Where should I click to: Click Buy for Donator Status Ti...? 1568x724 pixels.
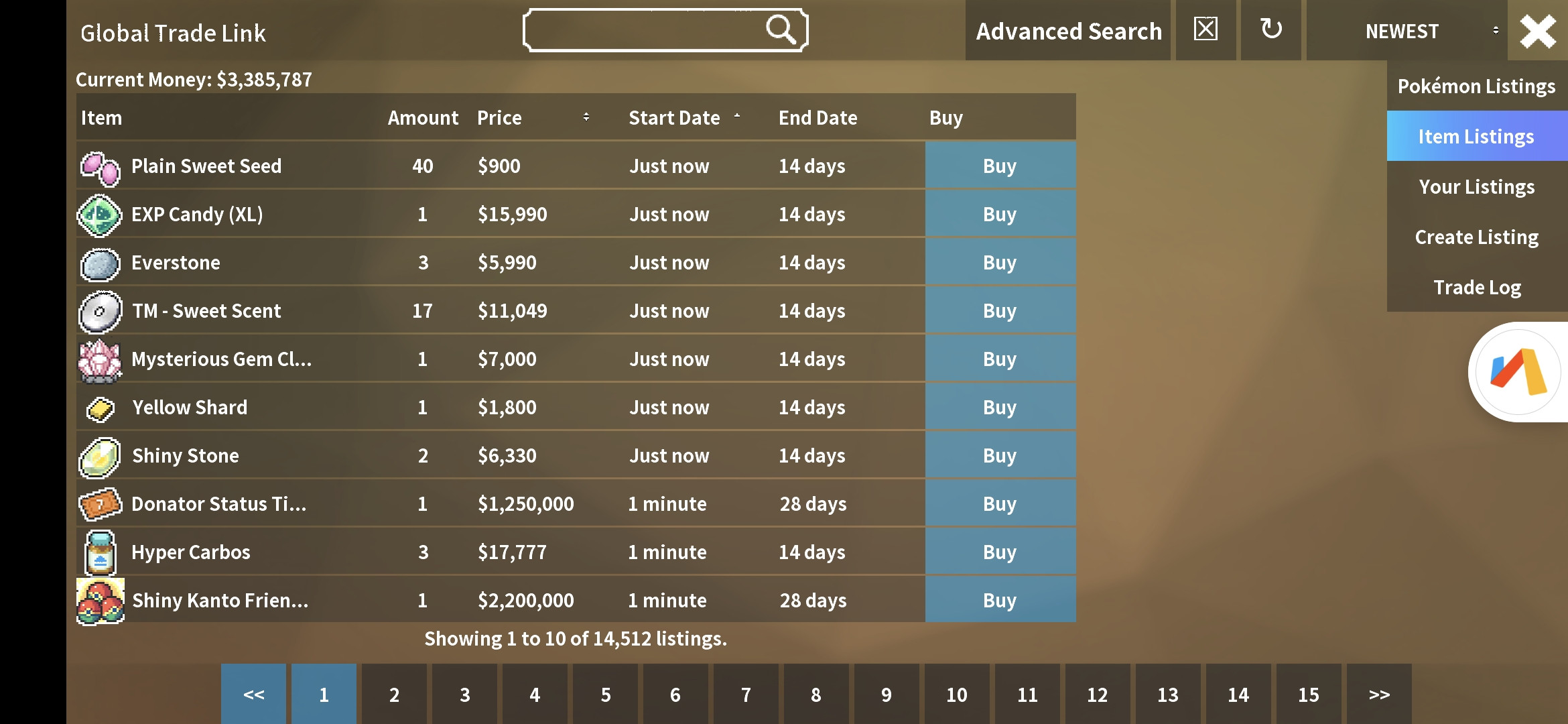1000,503
